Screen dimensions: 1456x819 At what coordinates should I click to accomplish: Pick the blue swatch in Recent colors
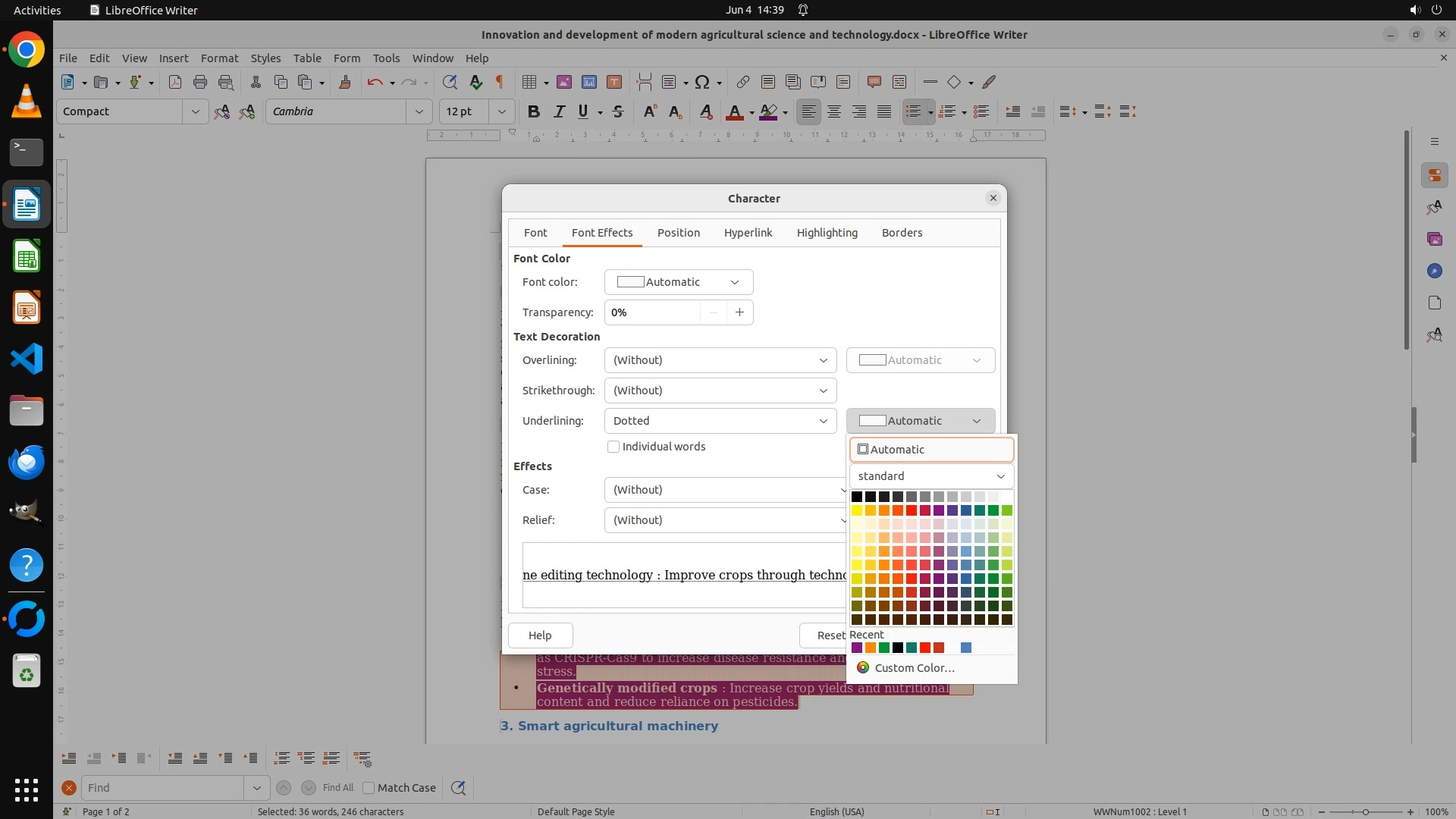(x=965, y=648)
